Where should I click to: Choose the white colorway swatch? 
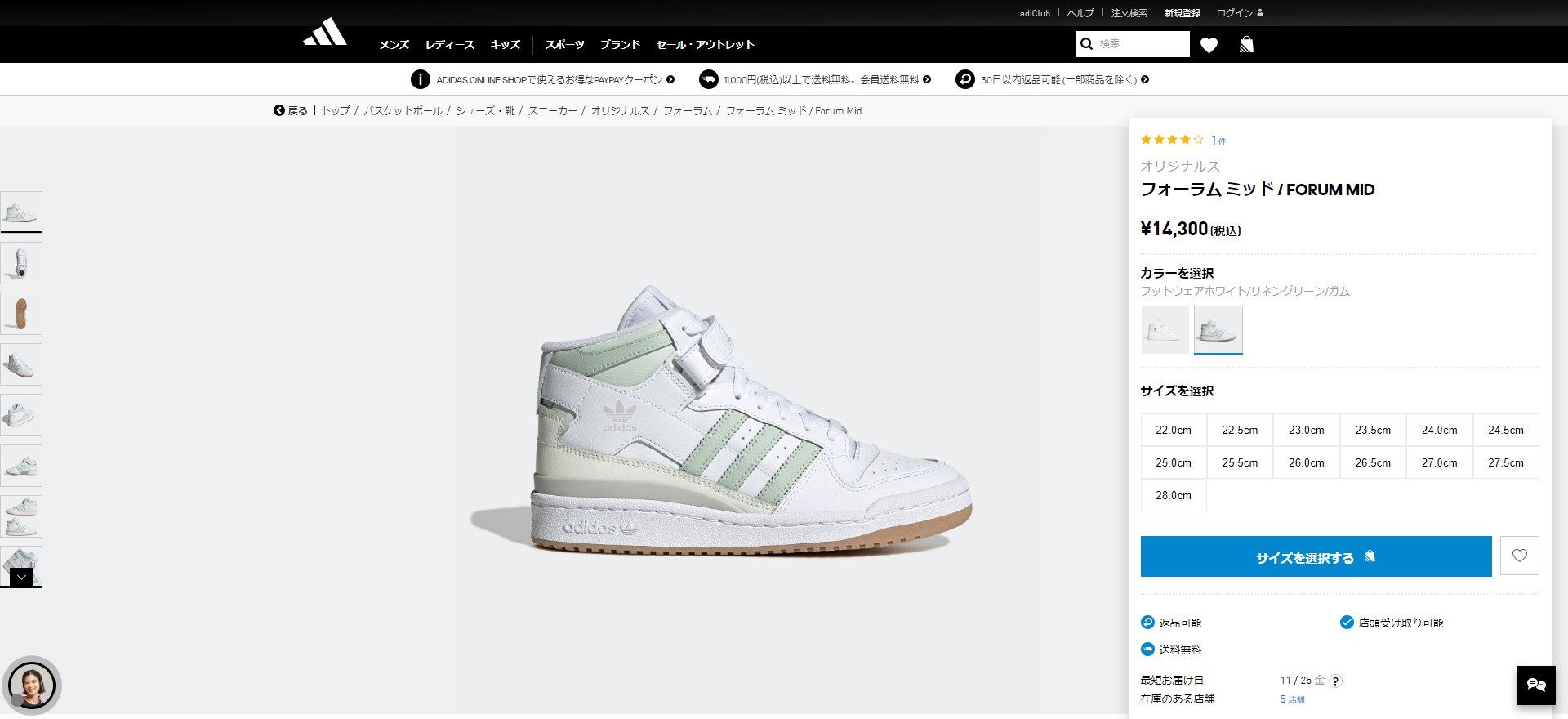click(x=1165, y=330)
